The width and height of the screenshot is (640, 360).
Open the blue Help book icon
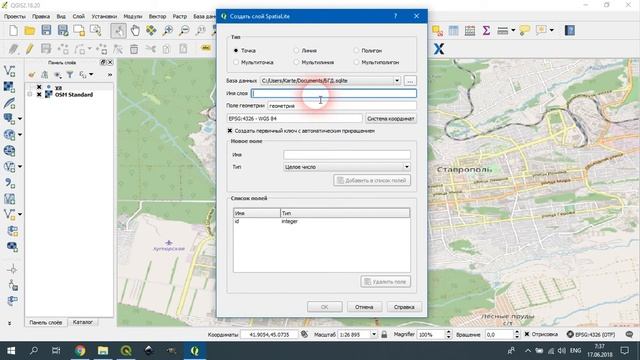click(x=570, y=31)
